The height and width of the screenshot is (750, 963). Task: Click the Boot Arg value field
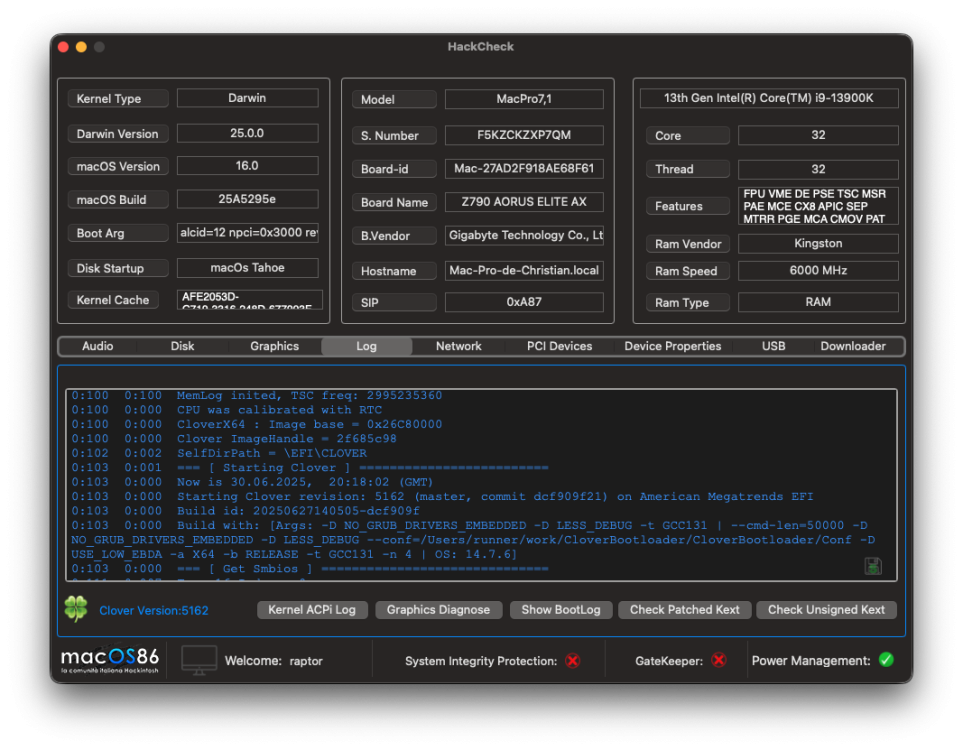248,233
